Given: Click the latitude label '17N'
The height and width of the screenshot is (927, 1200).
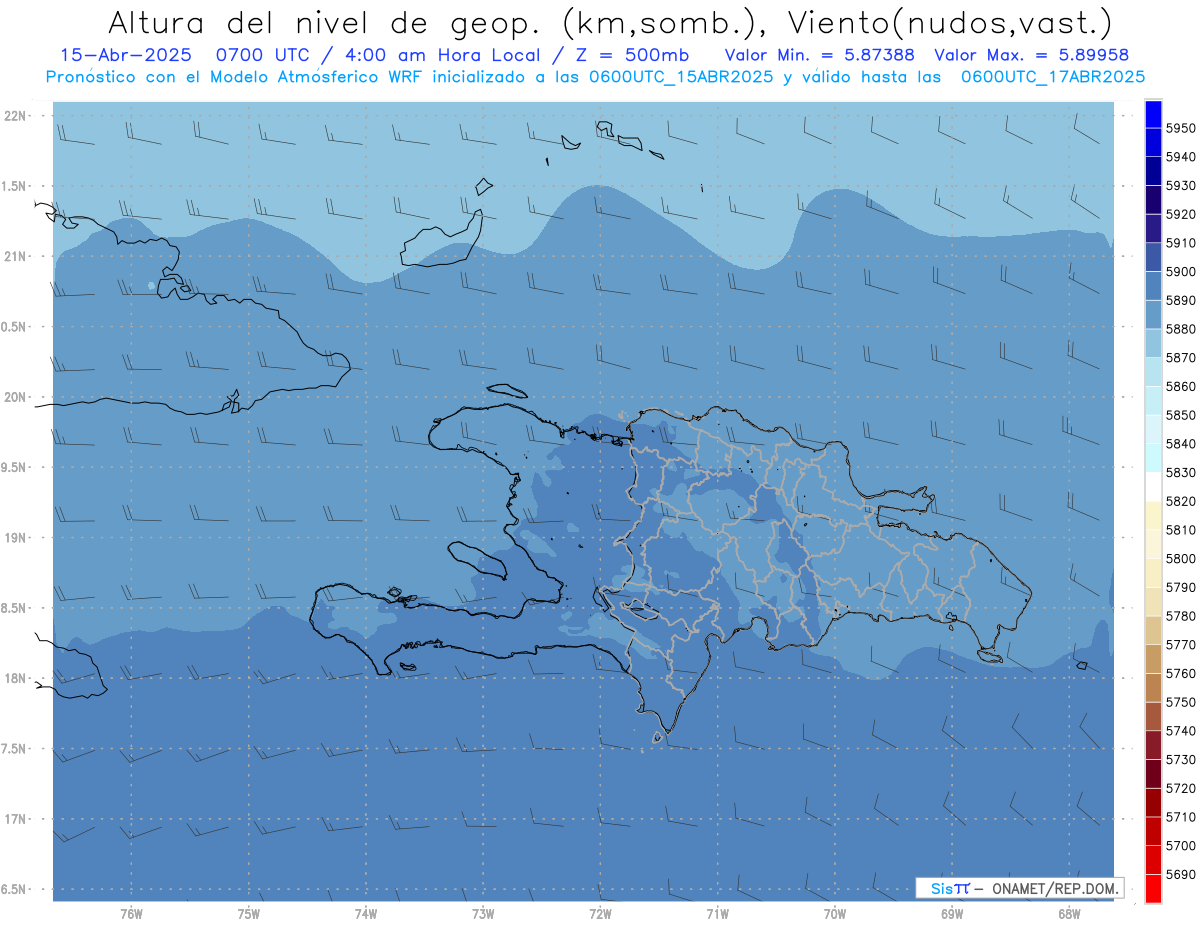Looking at the screenshot, I should [x=15, y=819].
